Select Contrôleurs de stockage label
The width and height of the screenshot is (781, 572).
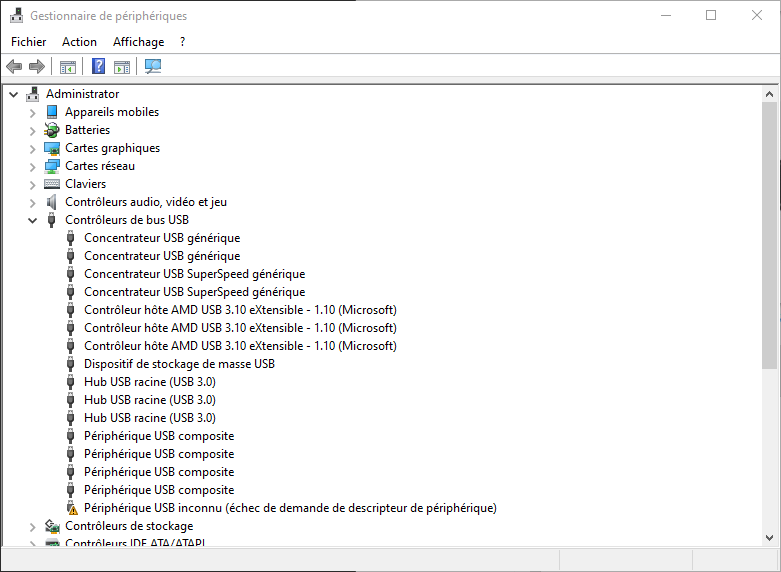pos(129,526)
